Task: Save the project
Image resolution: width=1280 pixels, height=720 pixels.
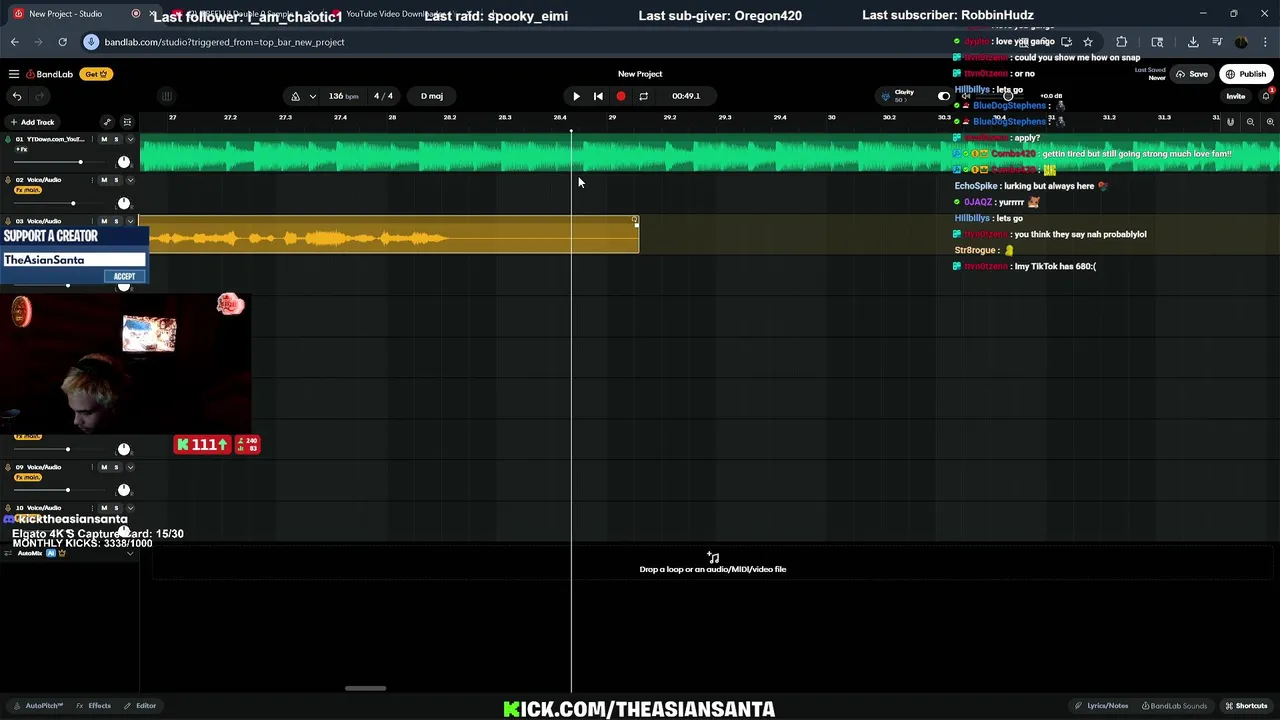Action: tap(1192, 74)
